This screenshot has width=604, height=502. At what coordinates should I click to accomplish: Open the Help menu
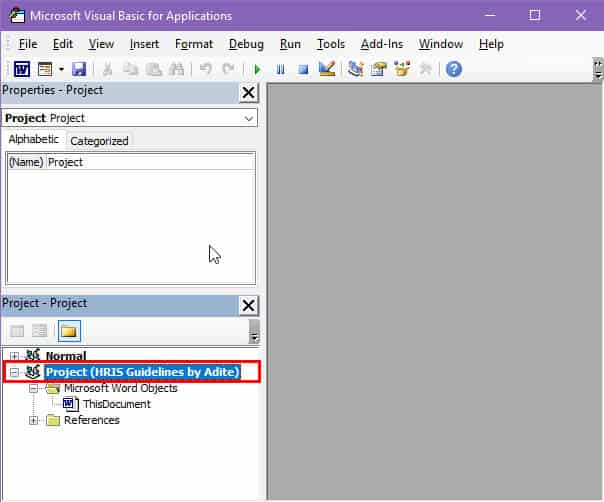coord(492,44)
